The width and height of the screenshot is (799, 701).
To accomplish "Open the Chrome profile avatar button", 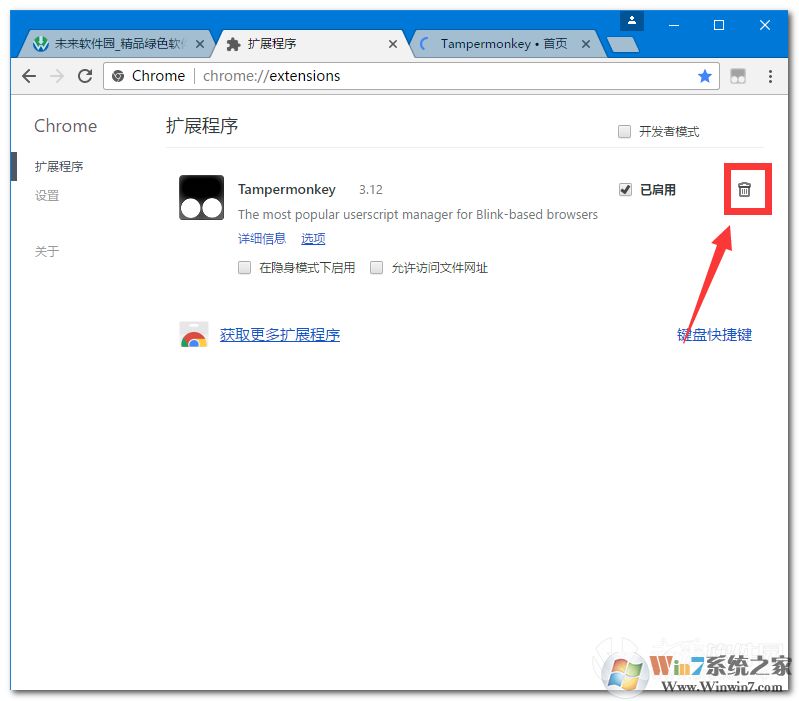I will point(632,21).
